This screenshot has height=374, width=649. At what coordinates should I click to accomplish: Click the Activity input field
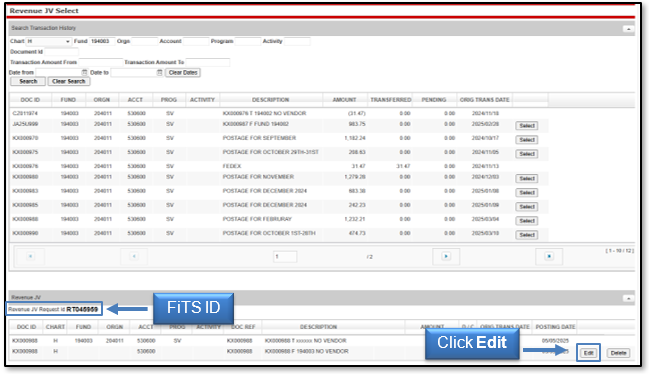click(297, 41)
